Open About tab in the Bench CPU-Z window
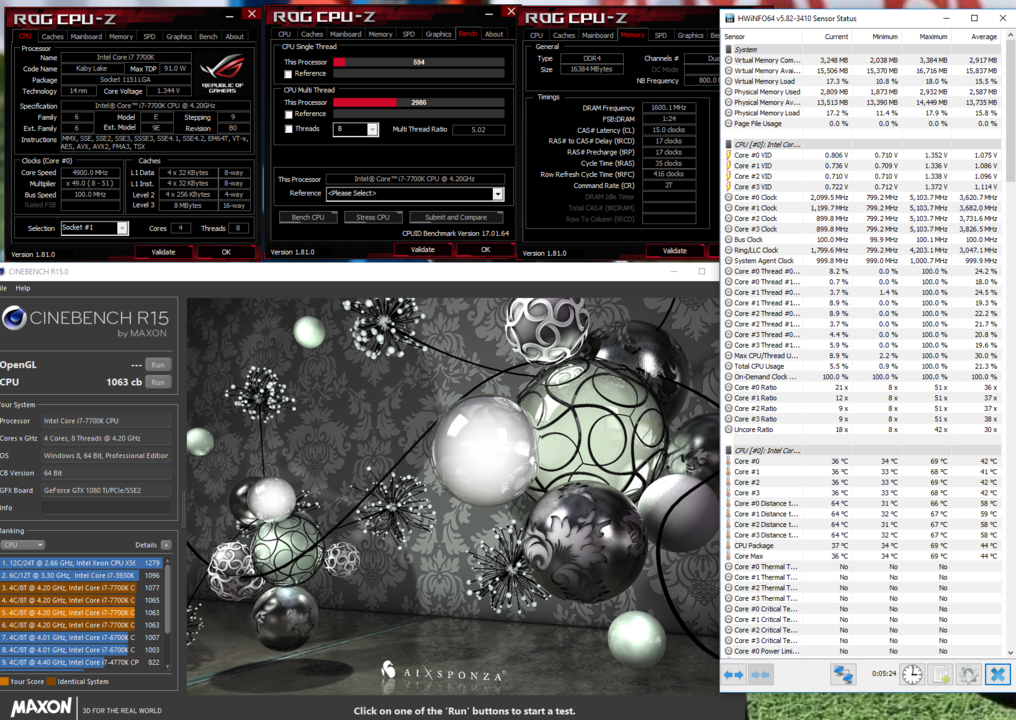Screen dimensions: 1016x720 tap(494, 34)
